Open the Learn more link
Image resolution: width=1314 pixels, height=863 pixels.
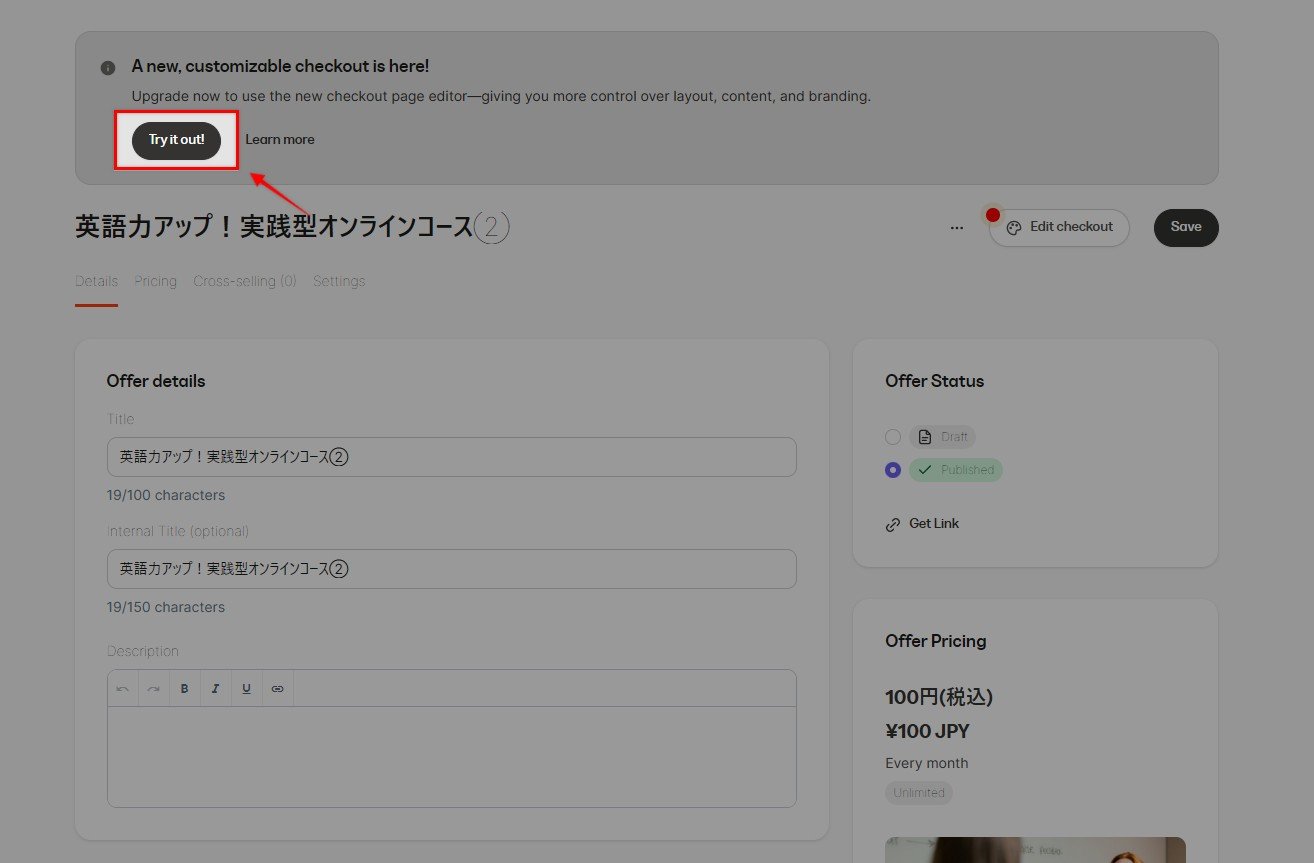click(x=280, y=140)
